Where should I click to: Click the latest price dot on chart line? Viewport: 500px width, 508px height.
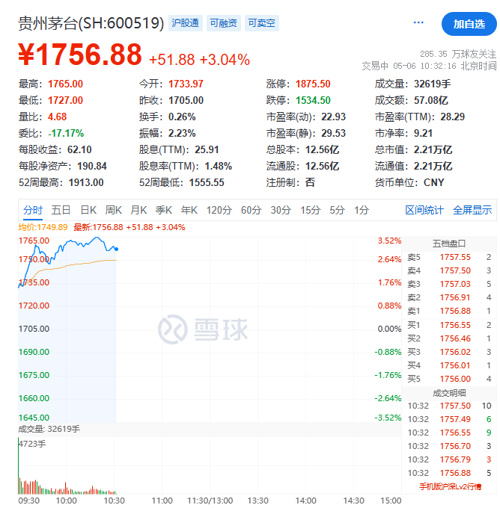click(x=116, y=249)
